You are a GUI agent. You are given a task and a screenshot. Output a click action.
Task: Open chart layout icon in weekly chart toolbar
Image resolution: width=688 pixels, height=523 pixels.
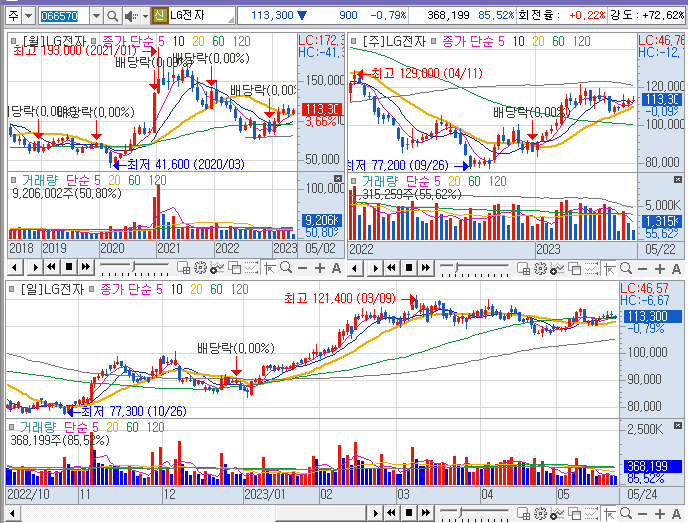pyautogui.click(x=523, y=268)
